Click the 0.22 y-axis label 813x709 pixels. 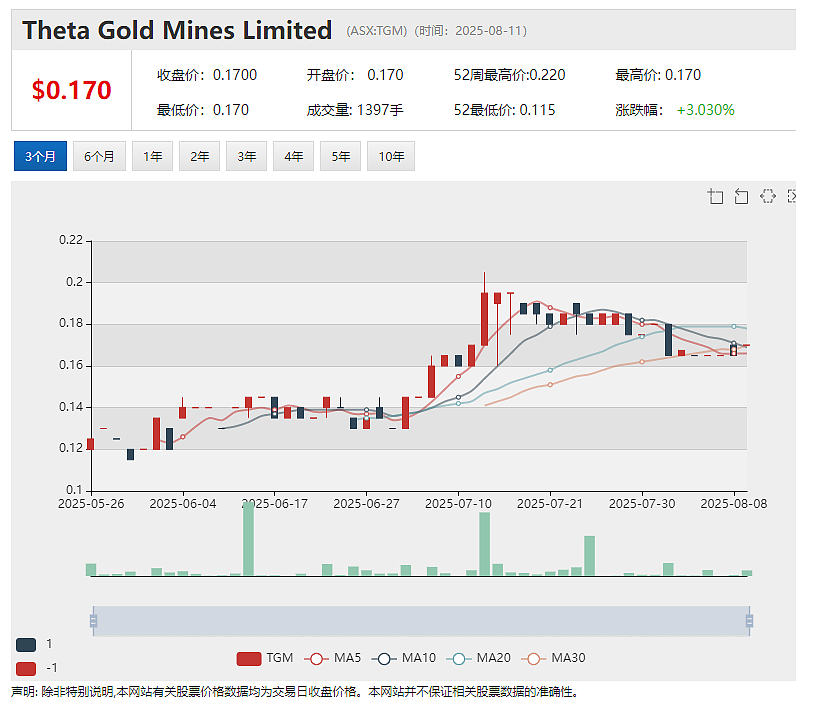coord(71,240)
